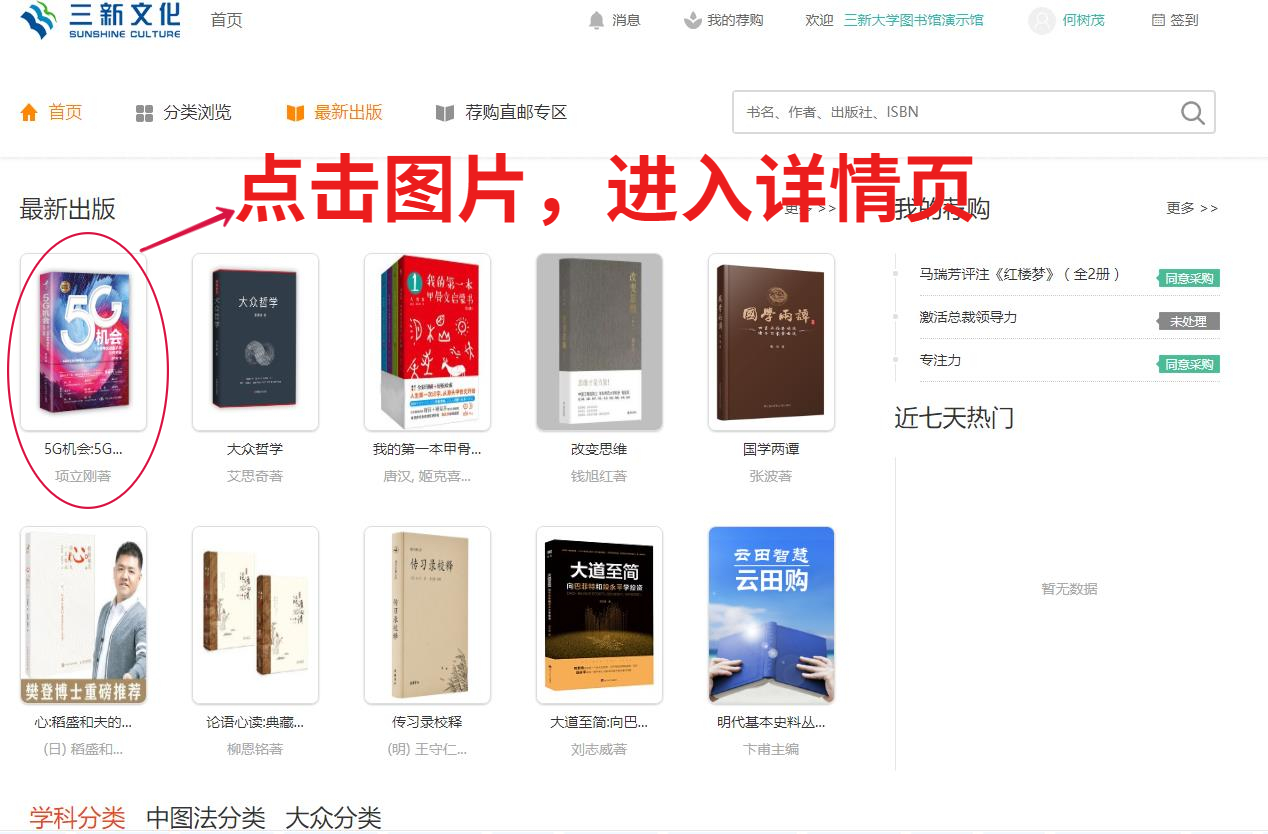Click the Sunshine Culture logo
1268x834 pixels.
click(100, 20)
